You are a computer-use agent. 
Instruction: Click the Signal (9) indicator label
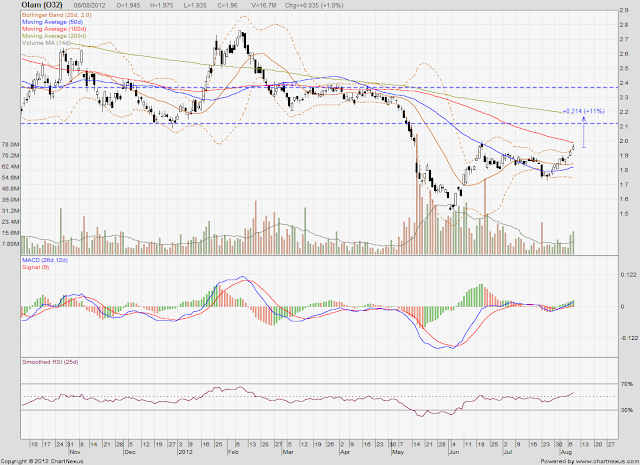(x=36, y=267)
